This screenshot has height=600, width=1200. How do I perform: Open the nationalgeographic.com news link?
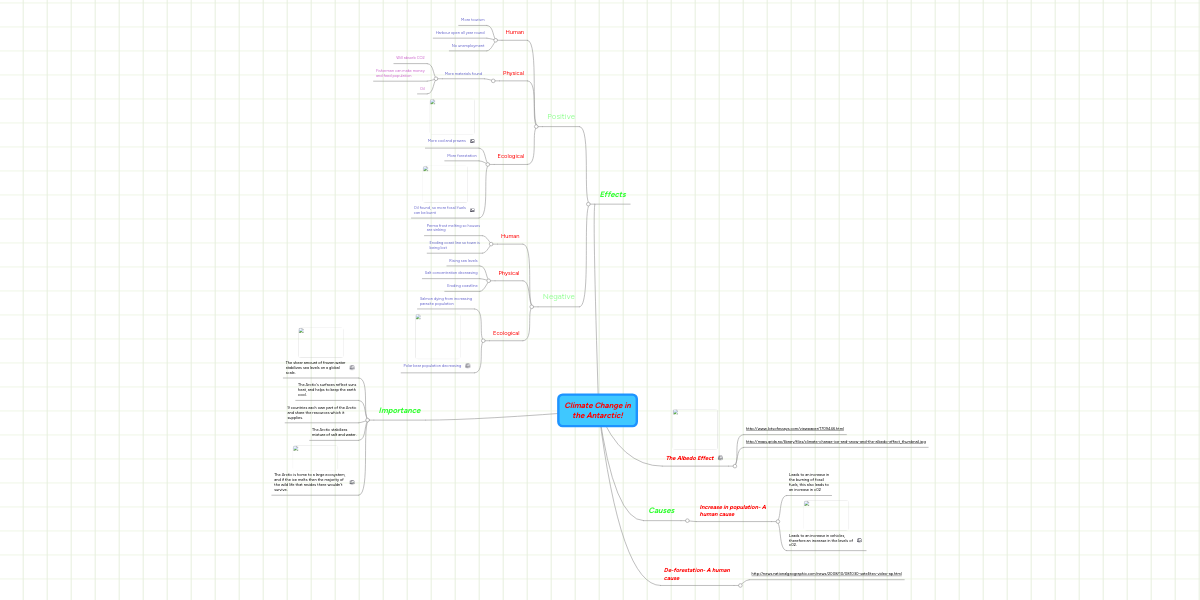pos(826,574)
